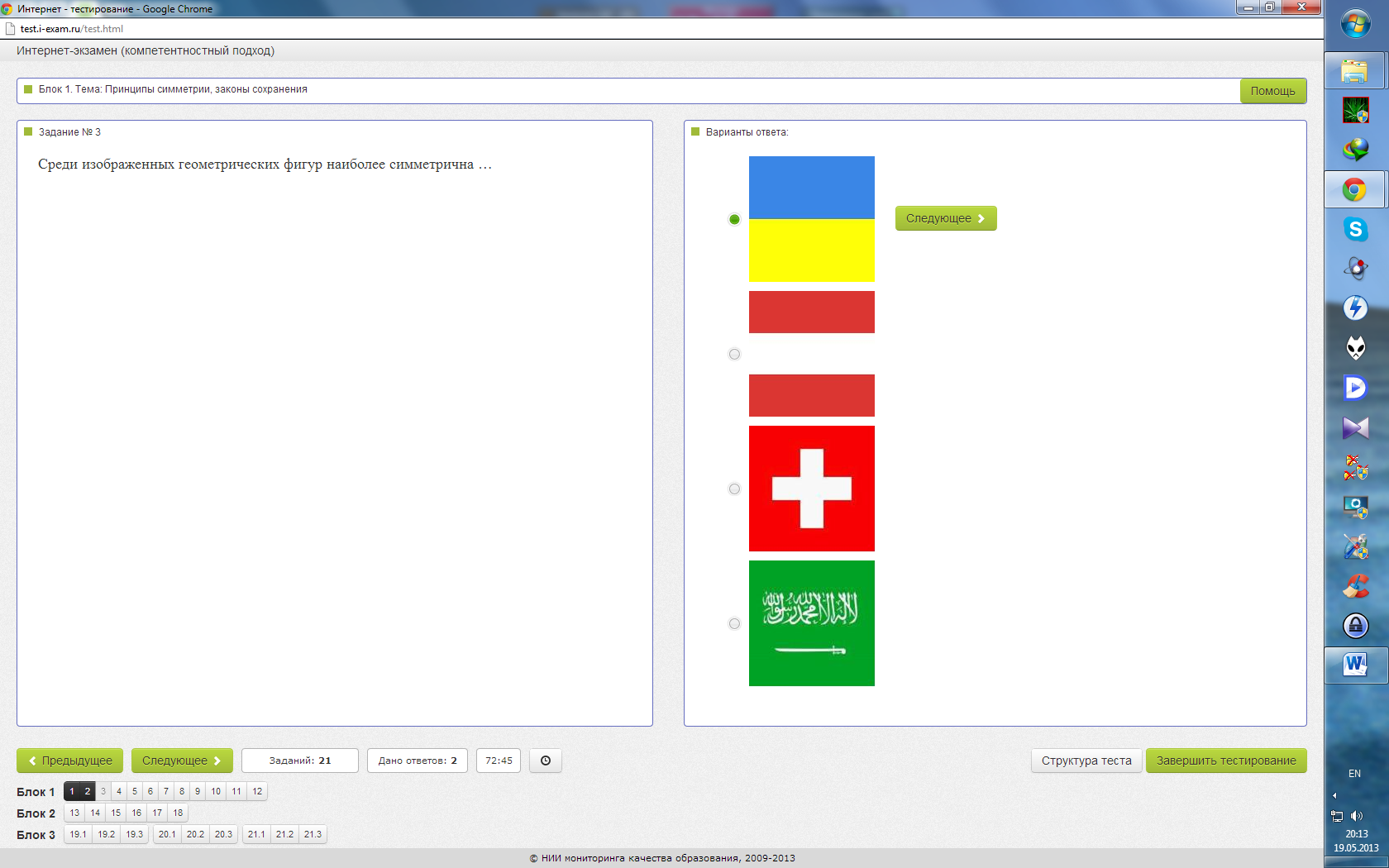This screenshot has height=868, width=1389.
Task: Click the volume speaker tray icon
Action: click(x=1357, y=816)
